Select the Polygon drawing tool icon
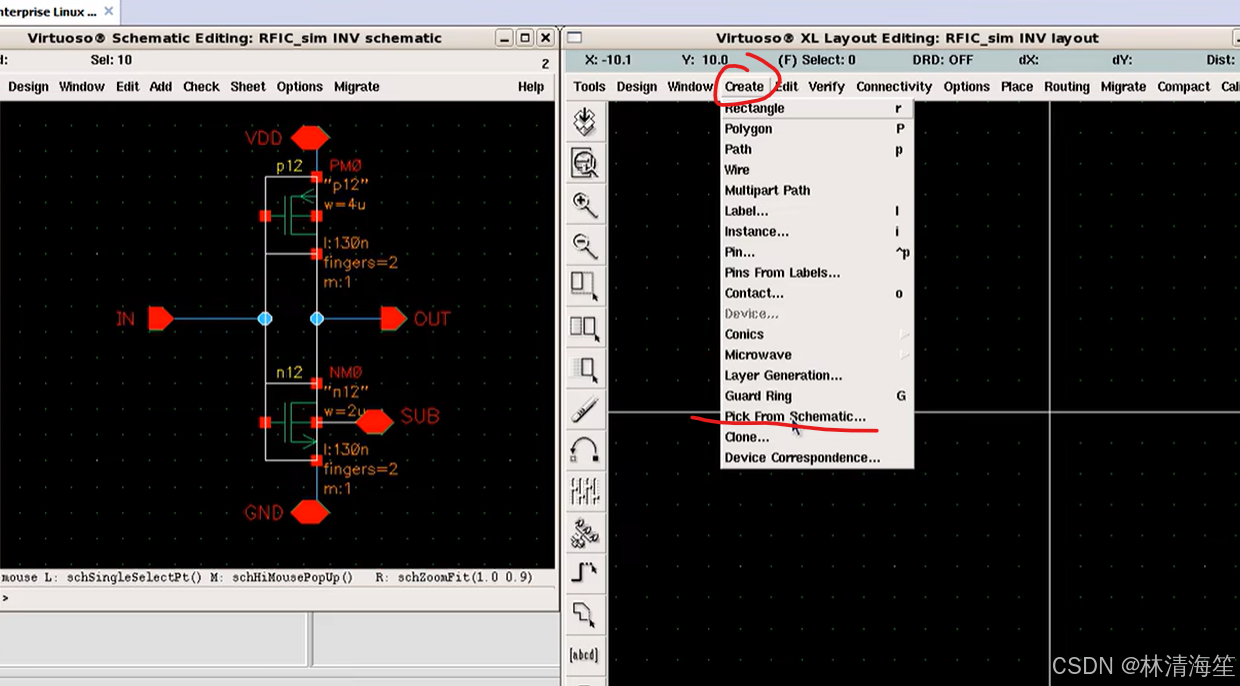Screen dimensions: 1240x686 [x=584, y=614]
